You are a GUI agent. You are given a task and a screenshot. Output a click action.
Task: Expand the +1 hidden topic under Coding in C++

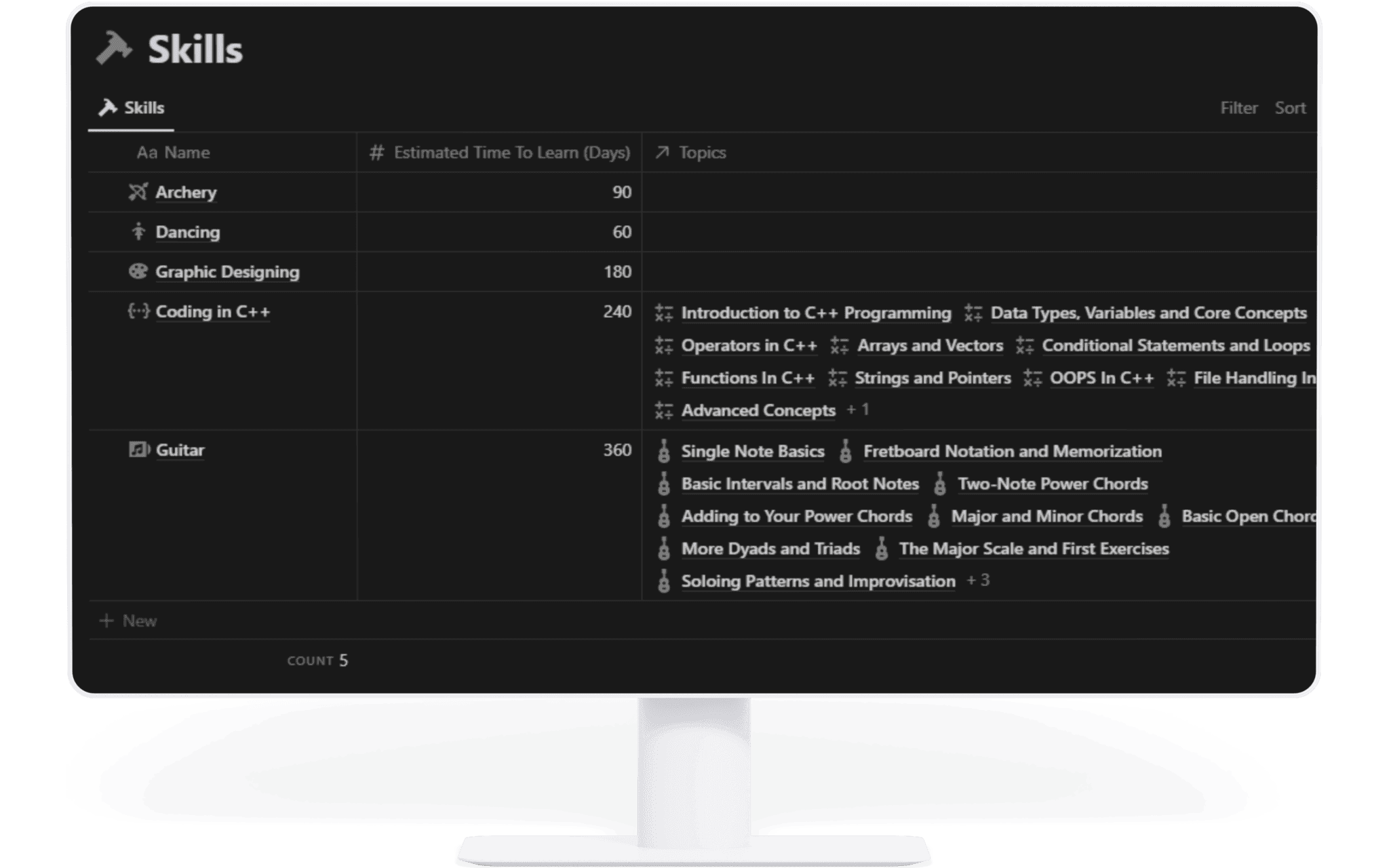click(x=859, y=410)
